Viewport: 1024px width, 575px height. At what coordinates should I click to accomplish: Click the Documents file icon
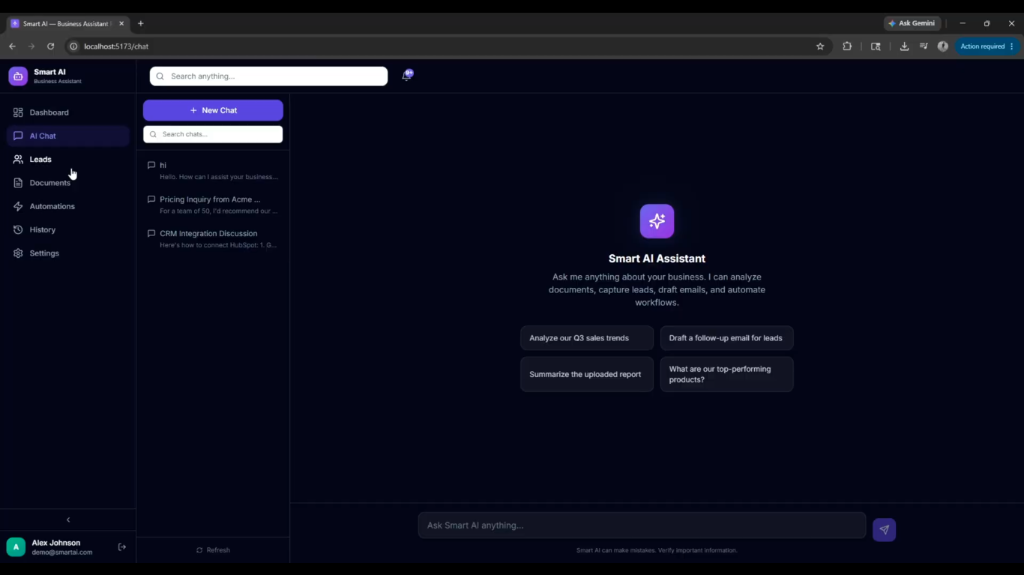(x=18, y=183)
